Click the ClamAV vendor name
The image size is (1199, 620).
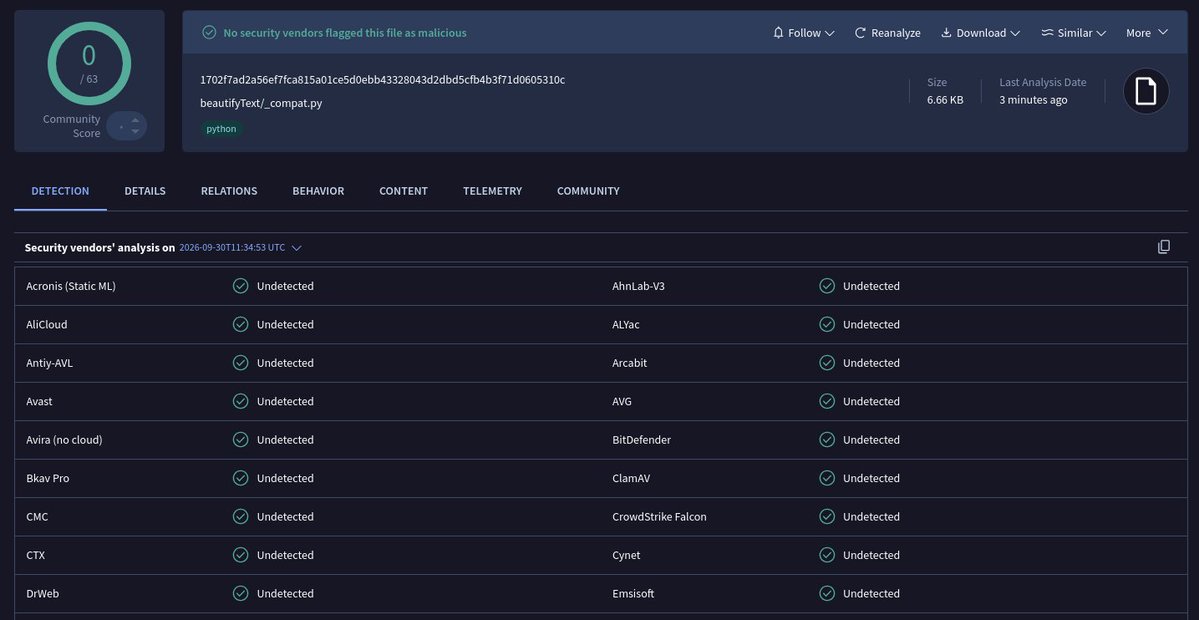(631, 478)
